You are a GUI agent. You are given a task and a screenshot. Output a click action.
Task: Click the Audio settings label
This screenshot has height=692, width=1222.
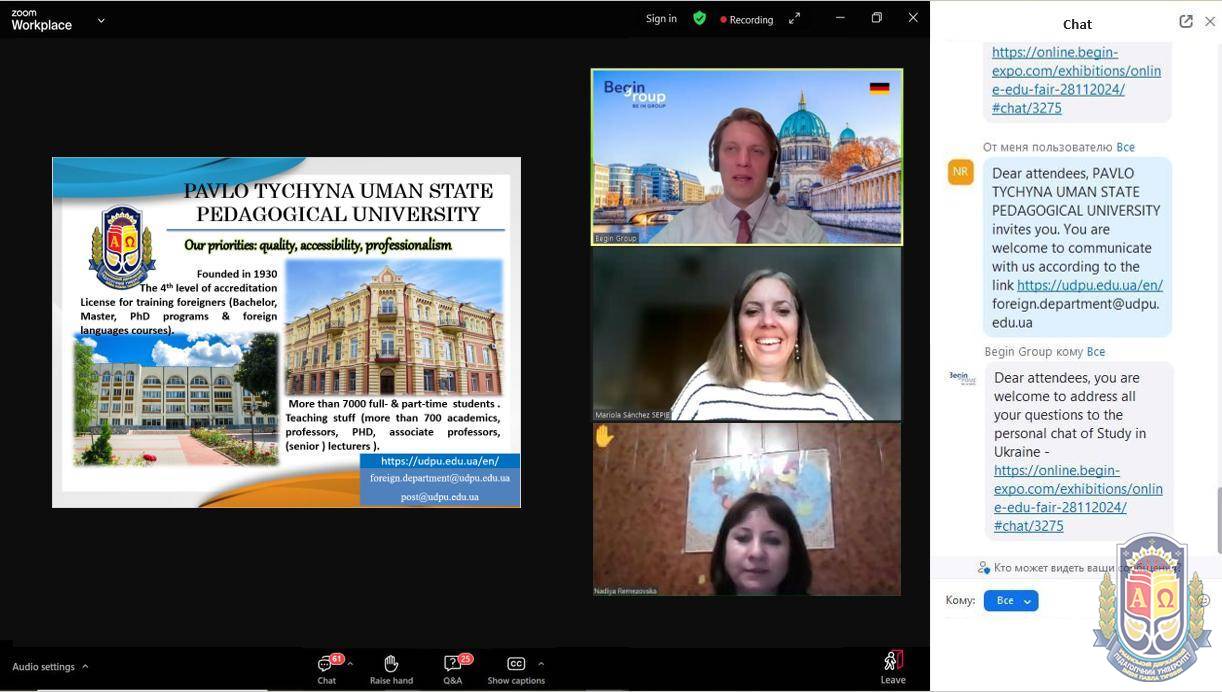(x=43, y=667)
